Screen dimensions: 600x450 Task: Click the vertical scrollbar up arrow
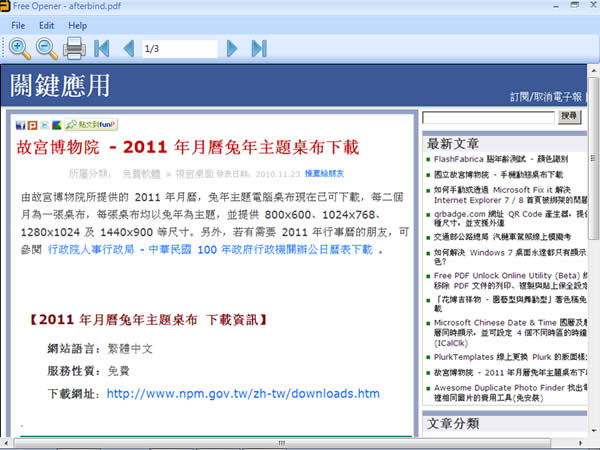pos(593,70)
